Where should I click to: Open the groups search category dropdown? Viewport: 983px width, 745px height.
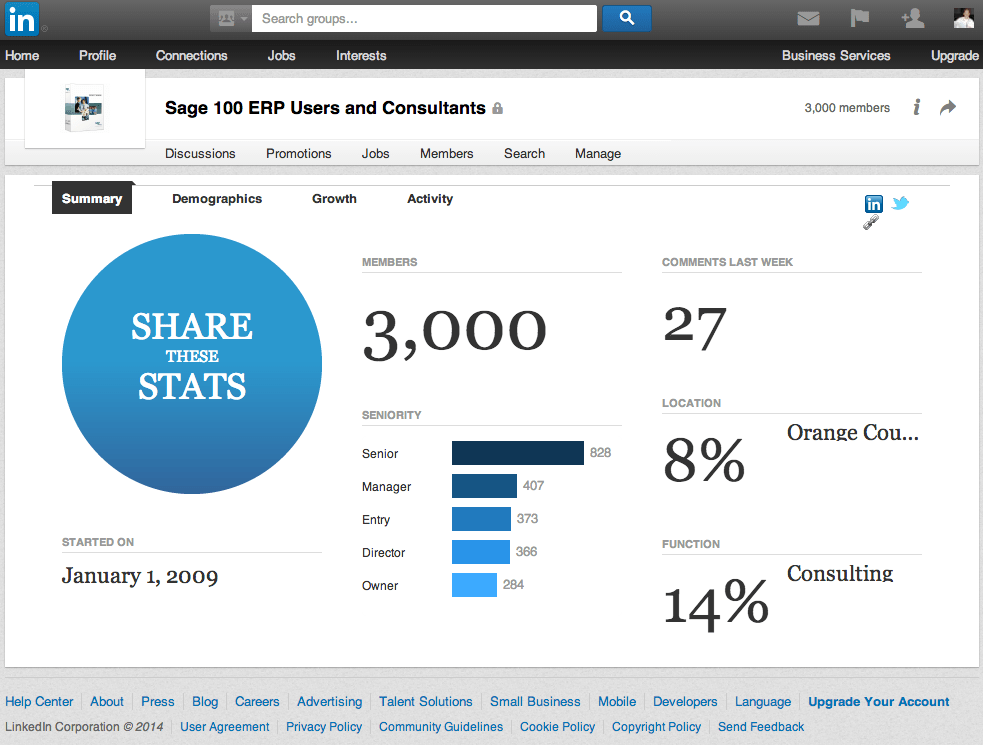[231, 19]
